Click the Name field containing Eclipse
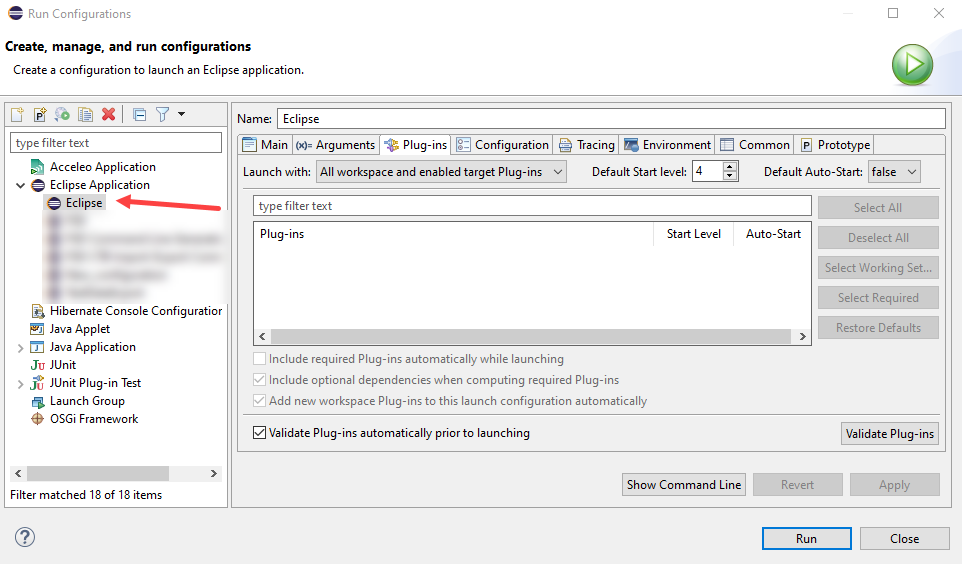The image size is (962, 564). coord(611,119)
